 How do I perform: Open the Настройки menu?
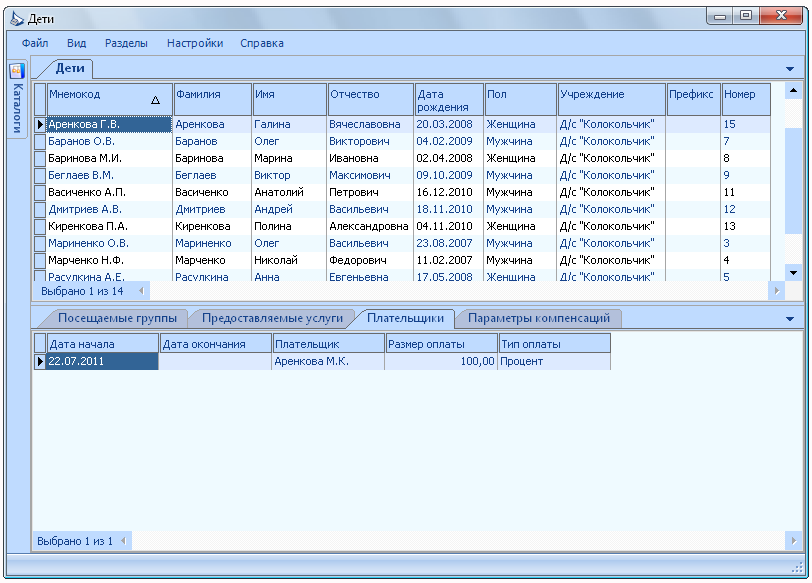pos(195,43)
